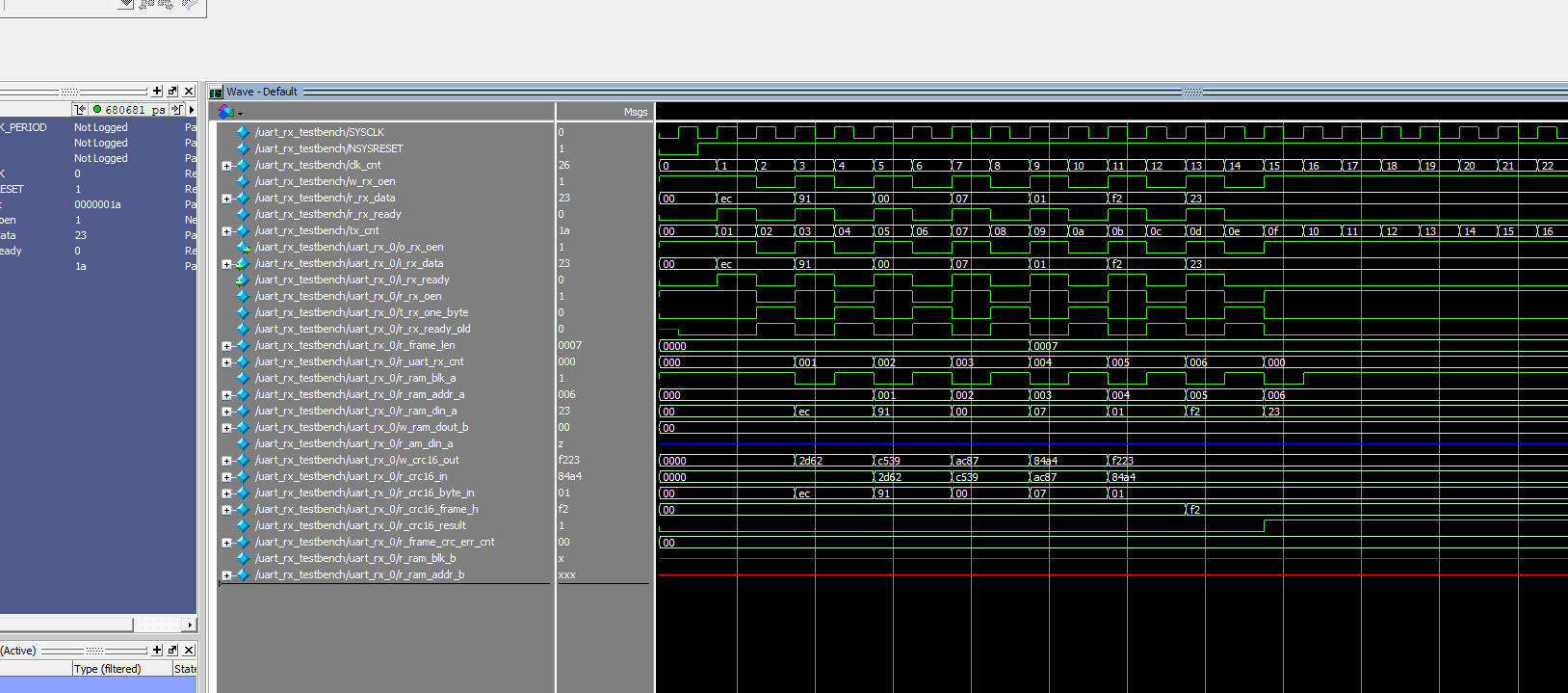Click the i_rx_ready input port icon

[x=243, y=280]
